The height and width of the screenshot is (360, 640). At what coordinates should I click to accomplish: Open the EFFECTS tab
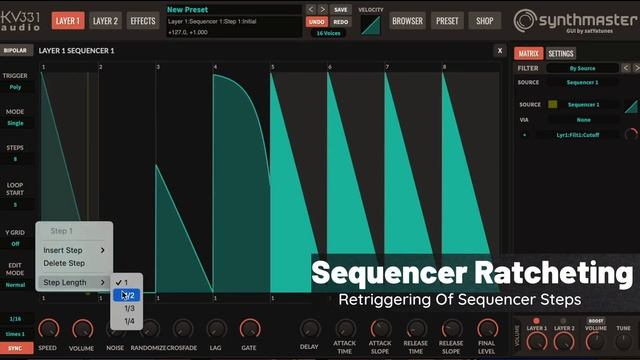point(143,21)
